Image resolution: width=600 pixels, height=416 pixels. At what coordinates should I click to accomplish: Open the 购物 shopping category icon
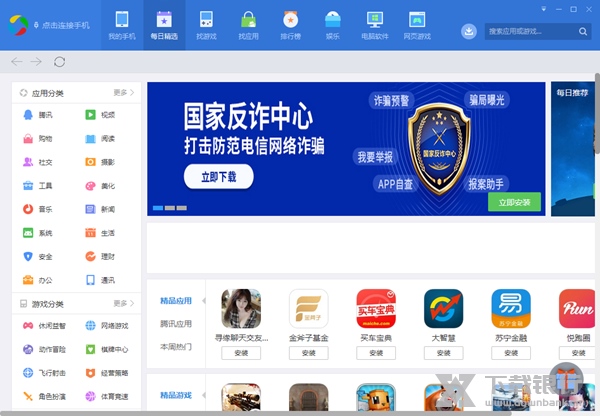tap(28, 139)
